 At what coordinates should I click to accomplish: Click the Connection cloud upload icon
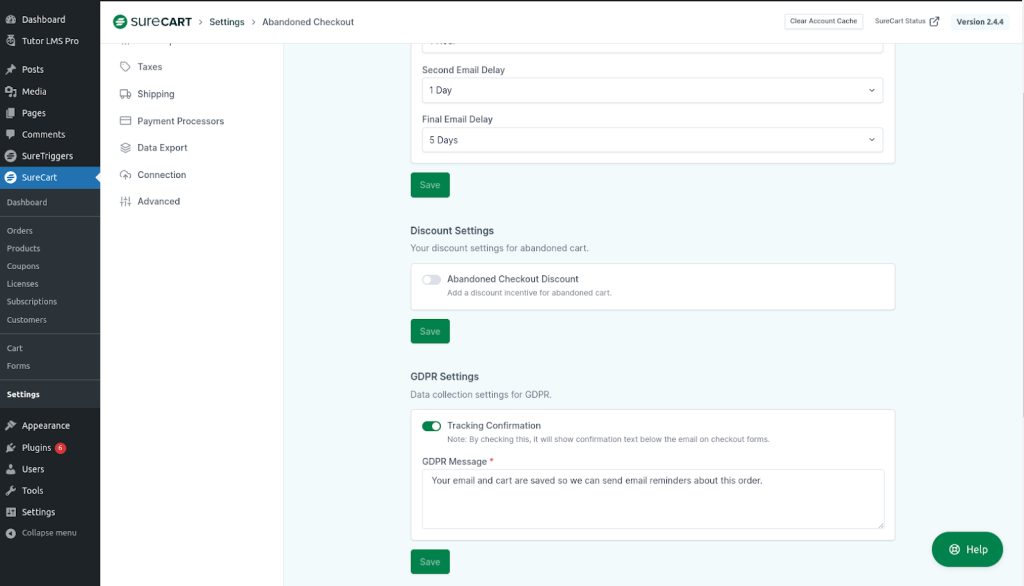[125, 175]
